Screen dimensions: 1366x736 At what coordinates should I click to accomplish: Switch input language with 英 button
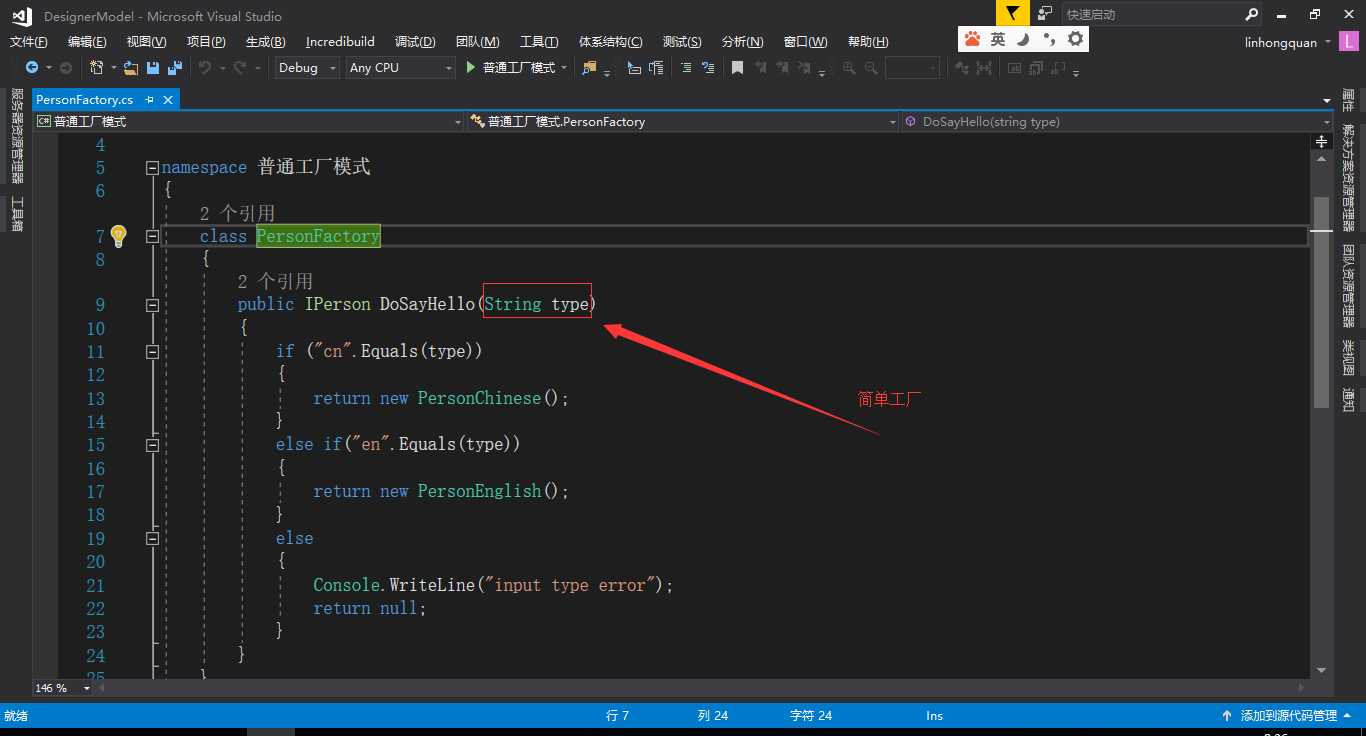click(998, 39)
